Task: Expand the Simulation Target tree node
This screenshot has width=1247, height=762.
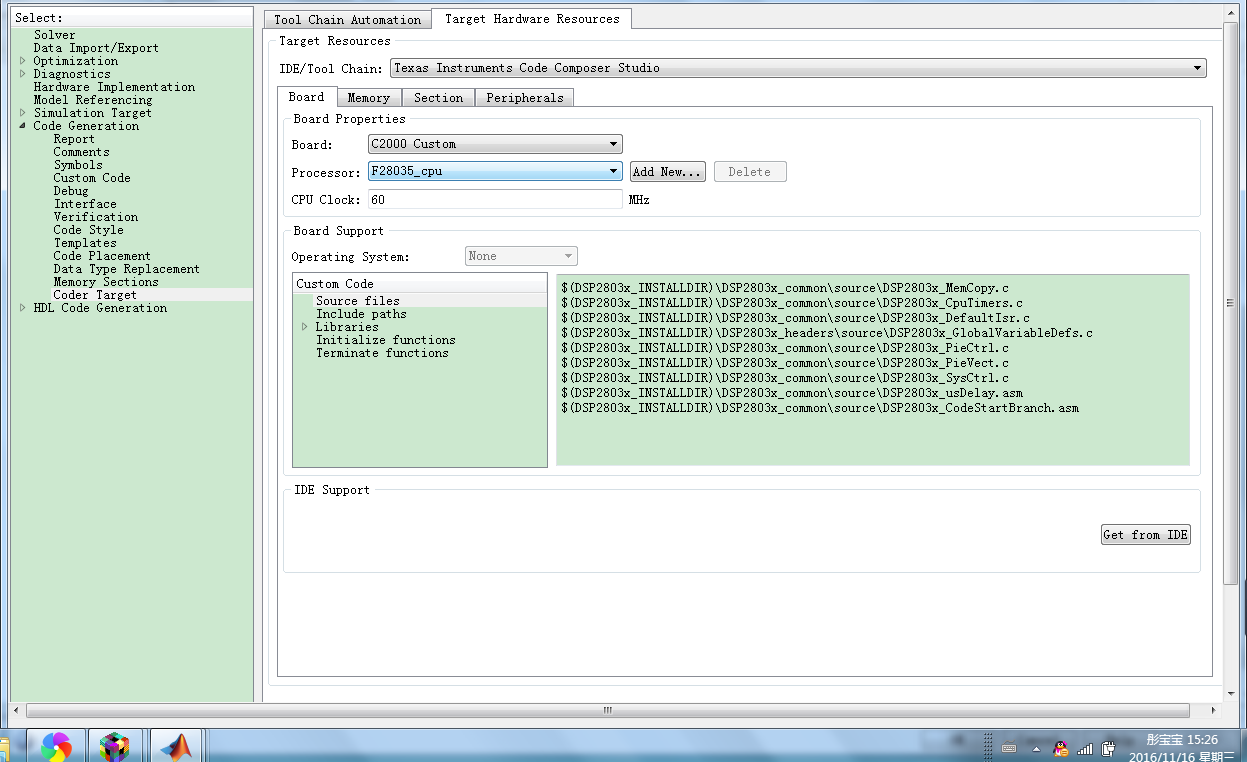Action: (23, 113)
